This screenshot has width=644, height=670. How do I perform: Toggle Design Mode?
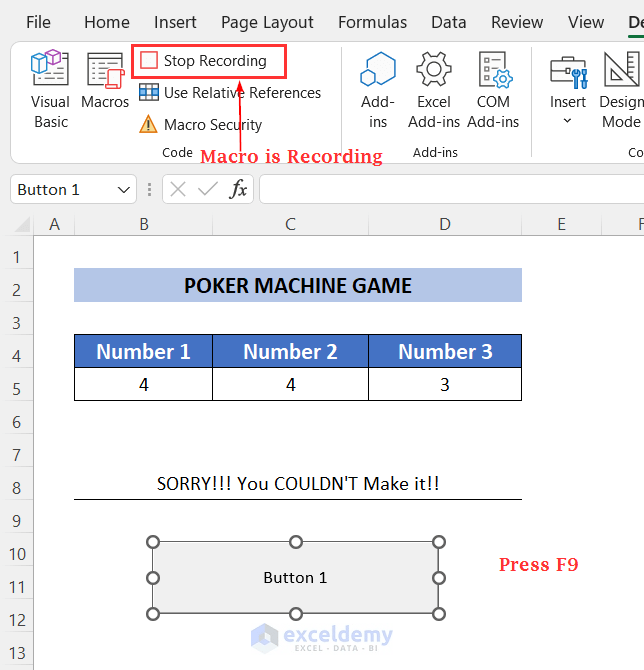coord(621,90)
